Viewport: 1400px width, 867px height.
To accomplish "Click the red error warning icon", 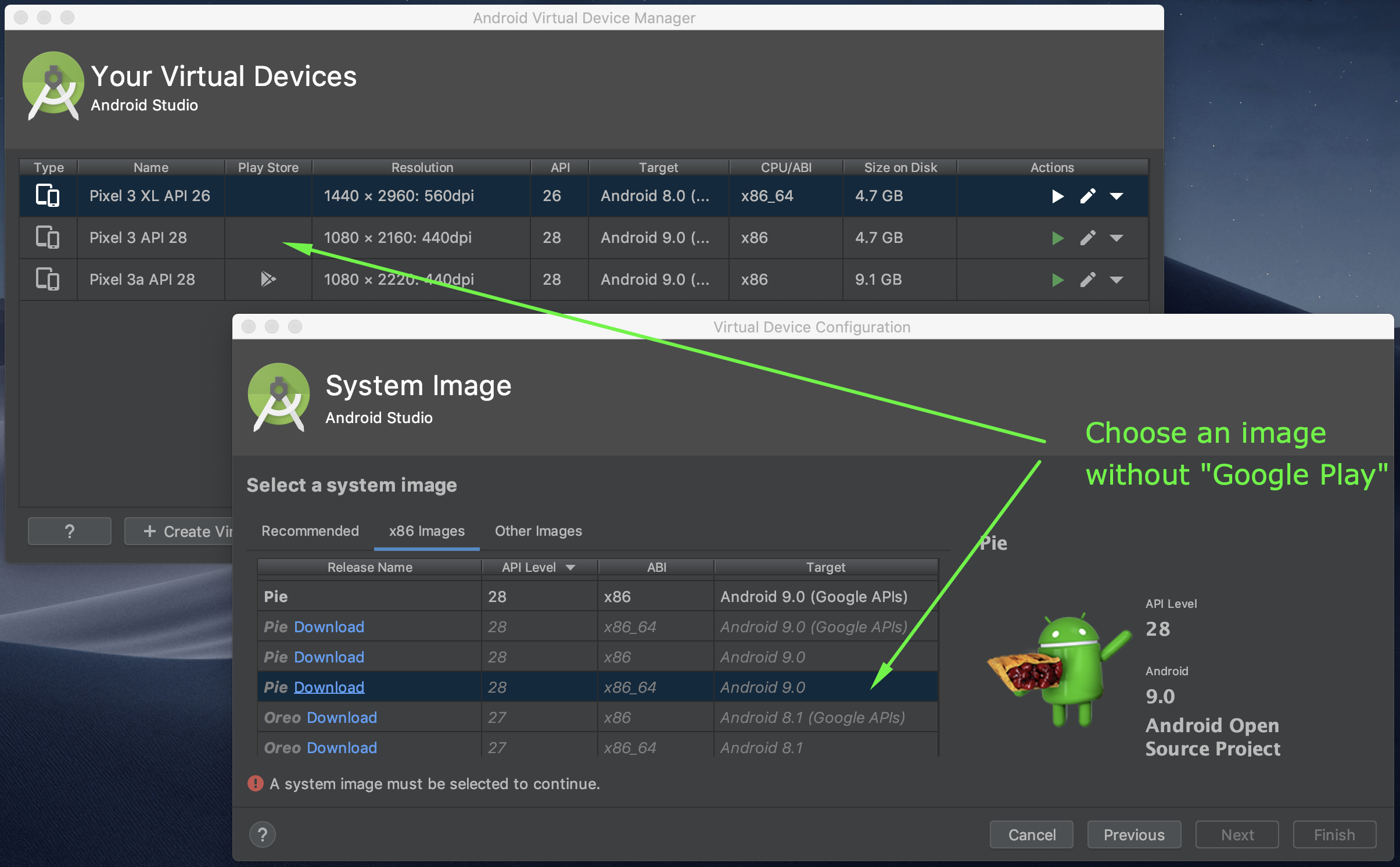I will click(255, 783).
